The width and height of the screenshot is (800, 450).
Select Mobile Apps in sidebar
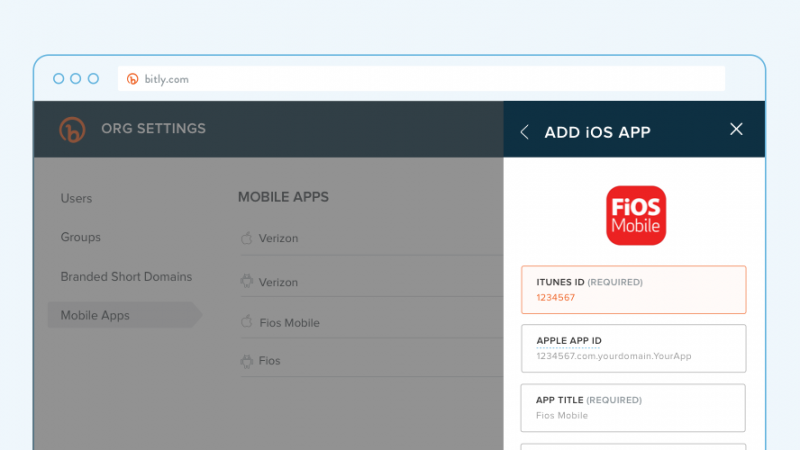[x=124, y=315]
